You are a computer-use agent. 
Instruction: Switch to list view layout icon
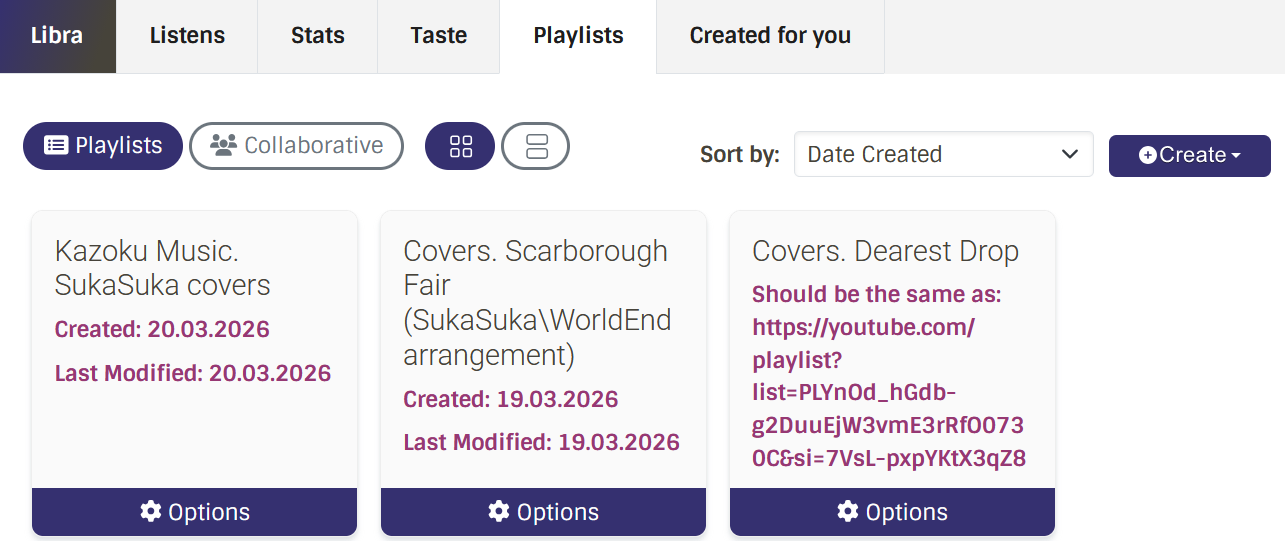536,146
